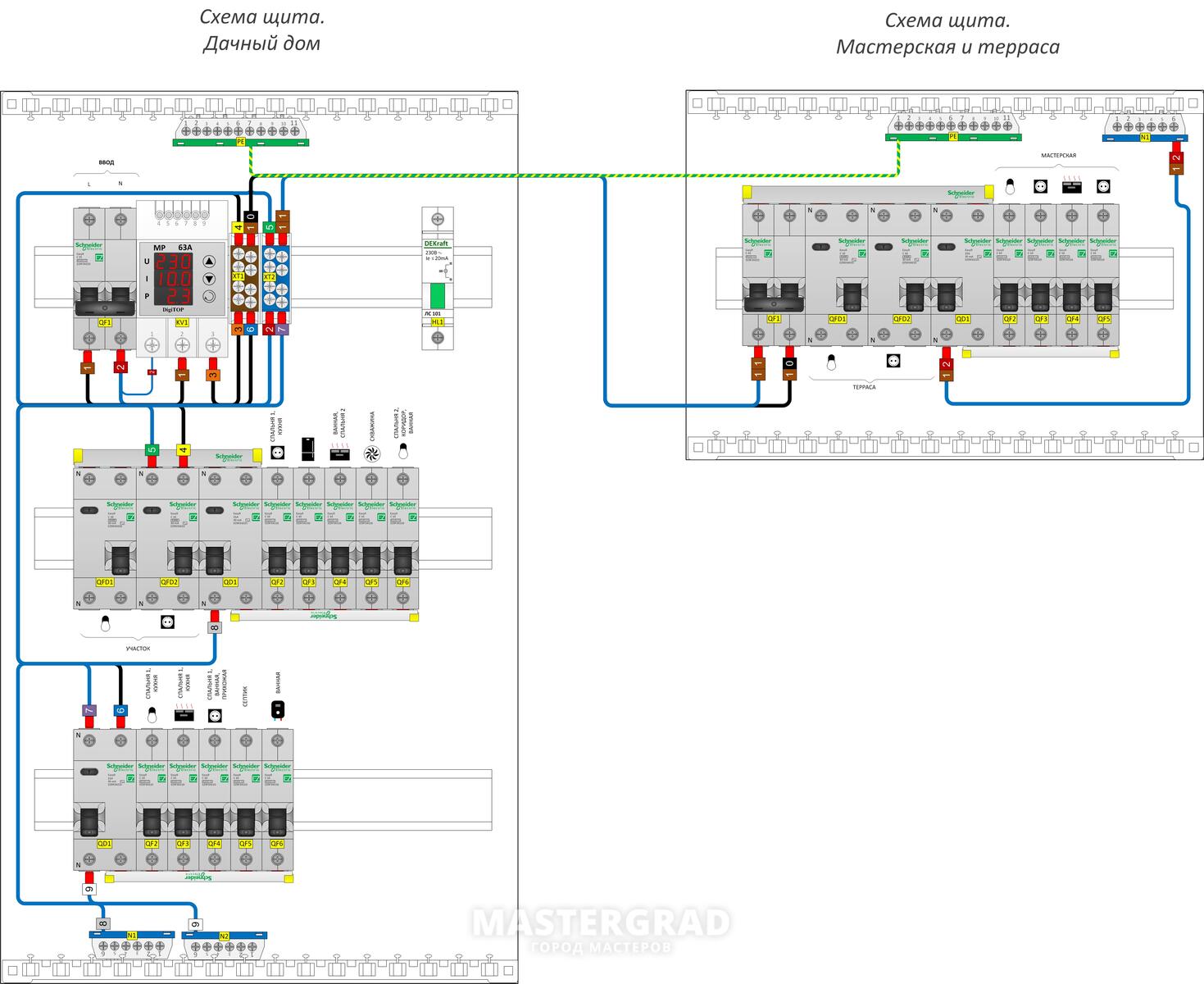Click the gray marker 8 below middle QD1

[x=215, y=627]
